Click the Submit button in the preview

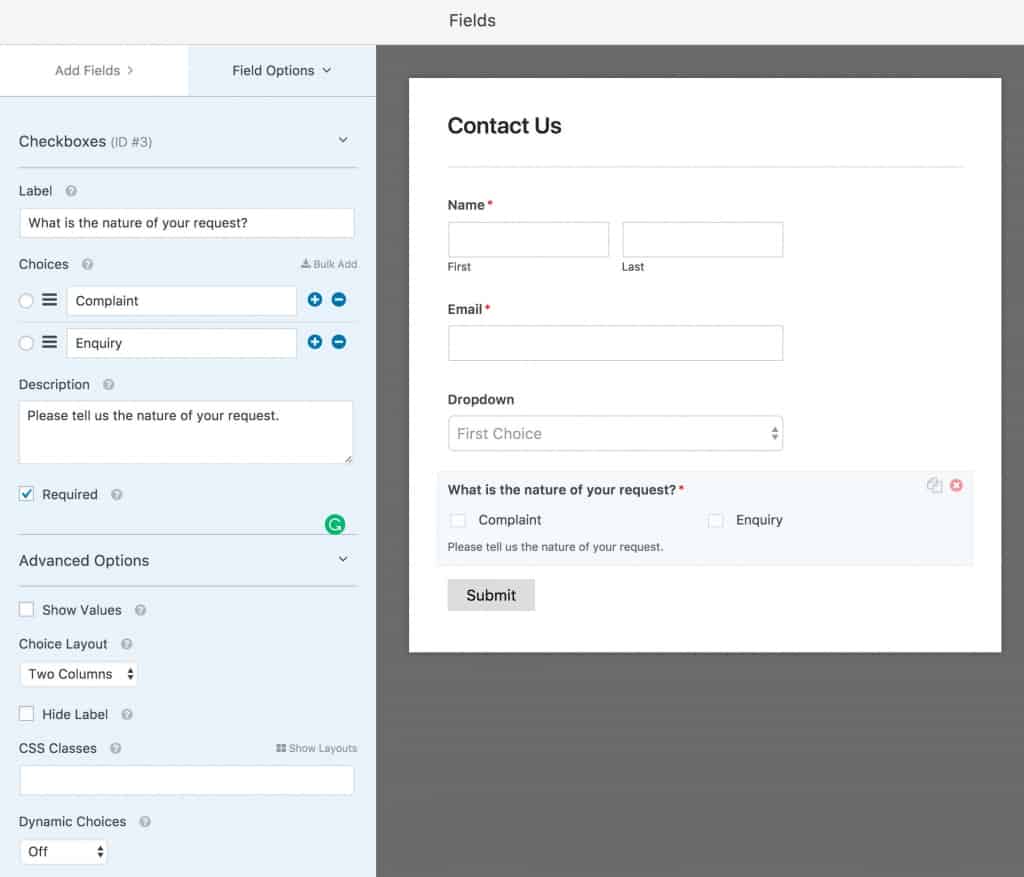coord(491,595)
